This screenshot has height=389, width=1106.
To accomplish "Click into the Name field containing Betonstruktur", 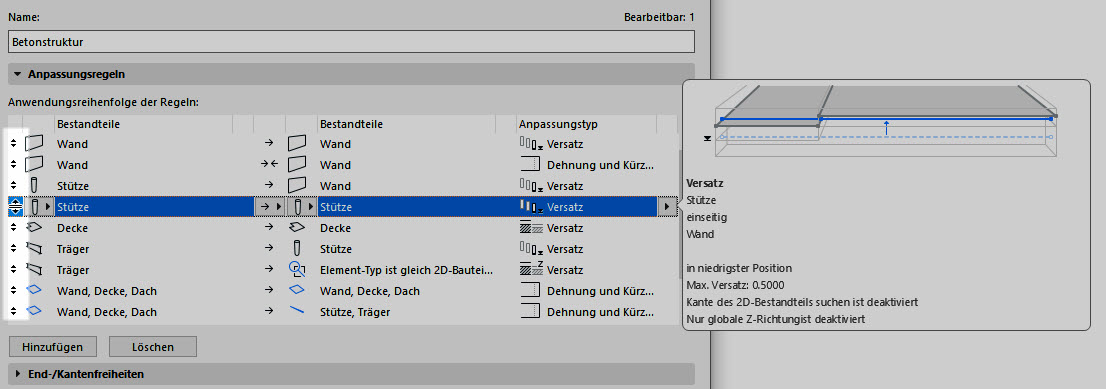I will [x=351, y=42].
